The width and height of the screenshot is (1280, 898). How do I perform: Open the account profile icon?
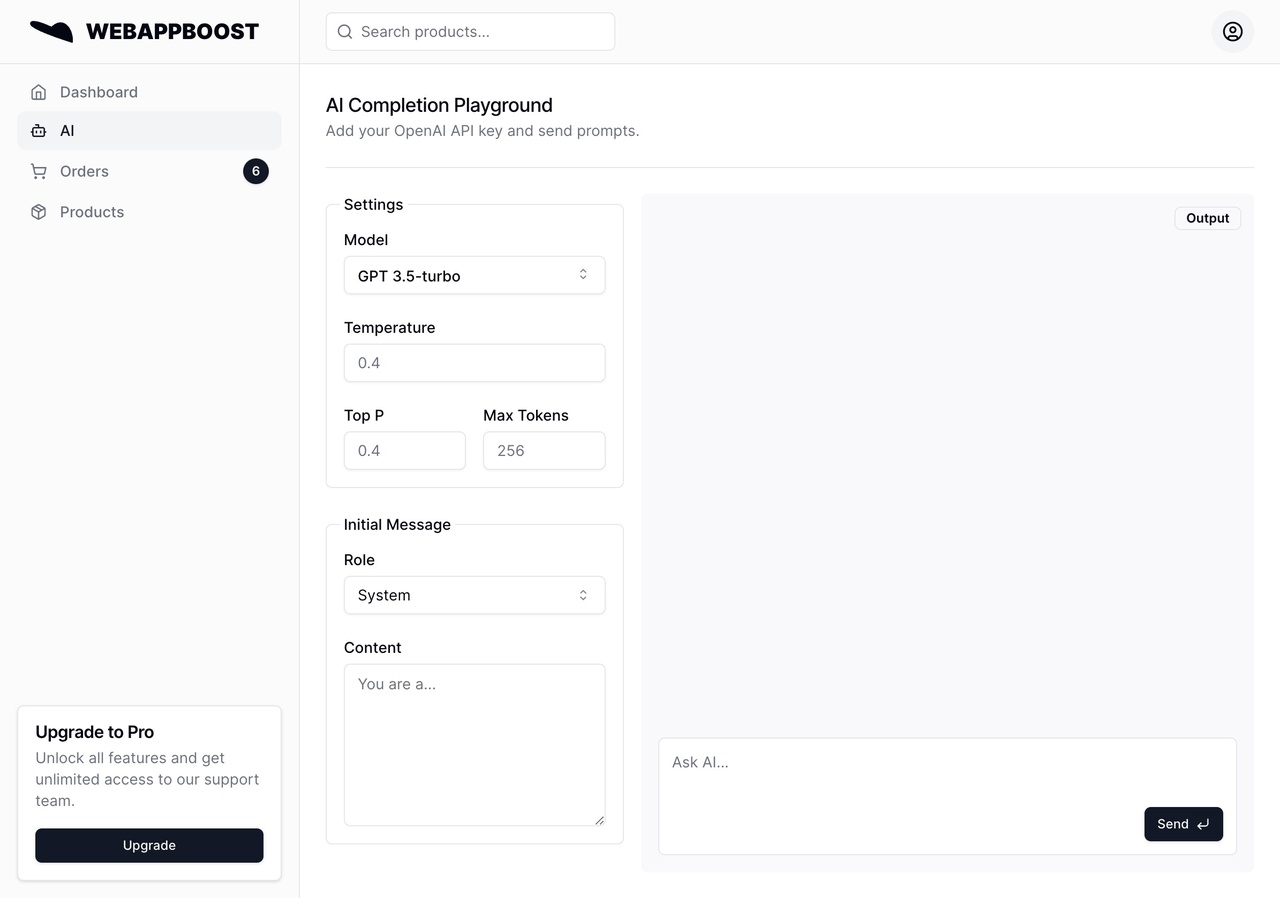tap(1232, 31)
